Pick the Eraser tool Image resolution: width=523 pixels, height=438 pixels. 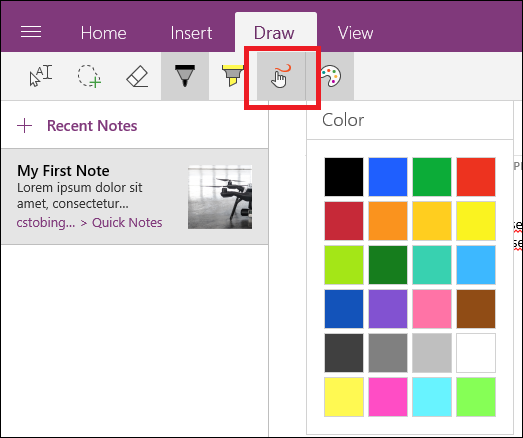tap(137, 76)
